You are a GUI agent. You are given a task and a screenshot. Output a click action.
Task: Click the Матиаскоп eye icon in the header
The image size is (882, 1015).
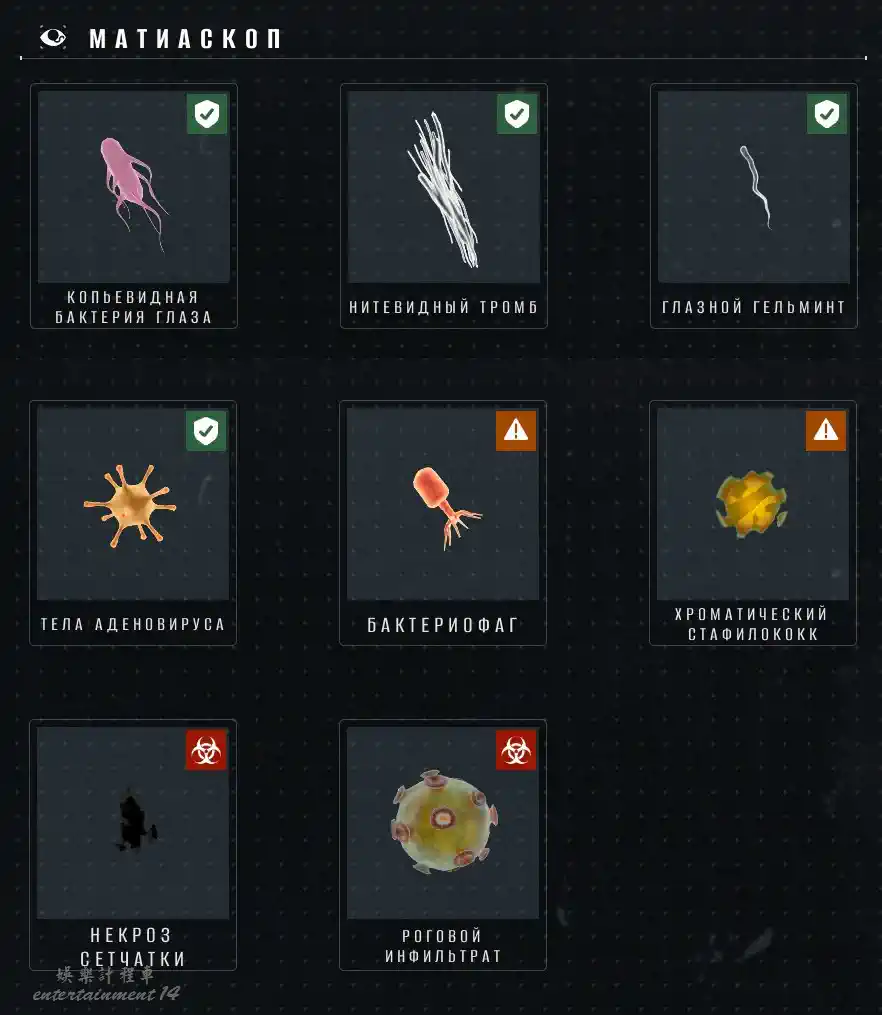tap(53, 37)
